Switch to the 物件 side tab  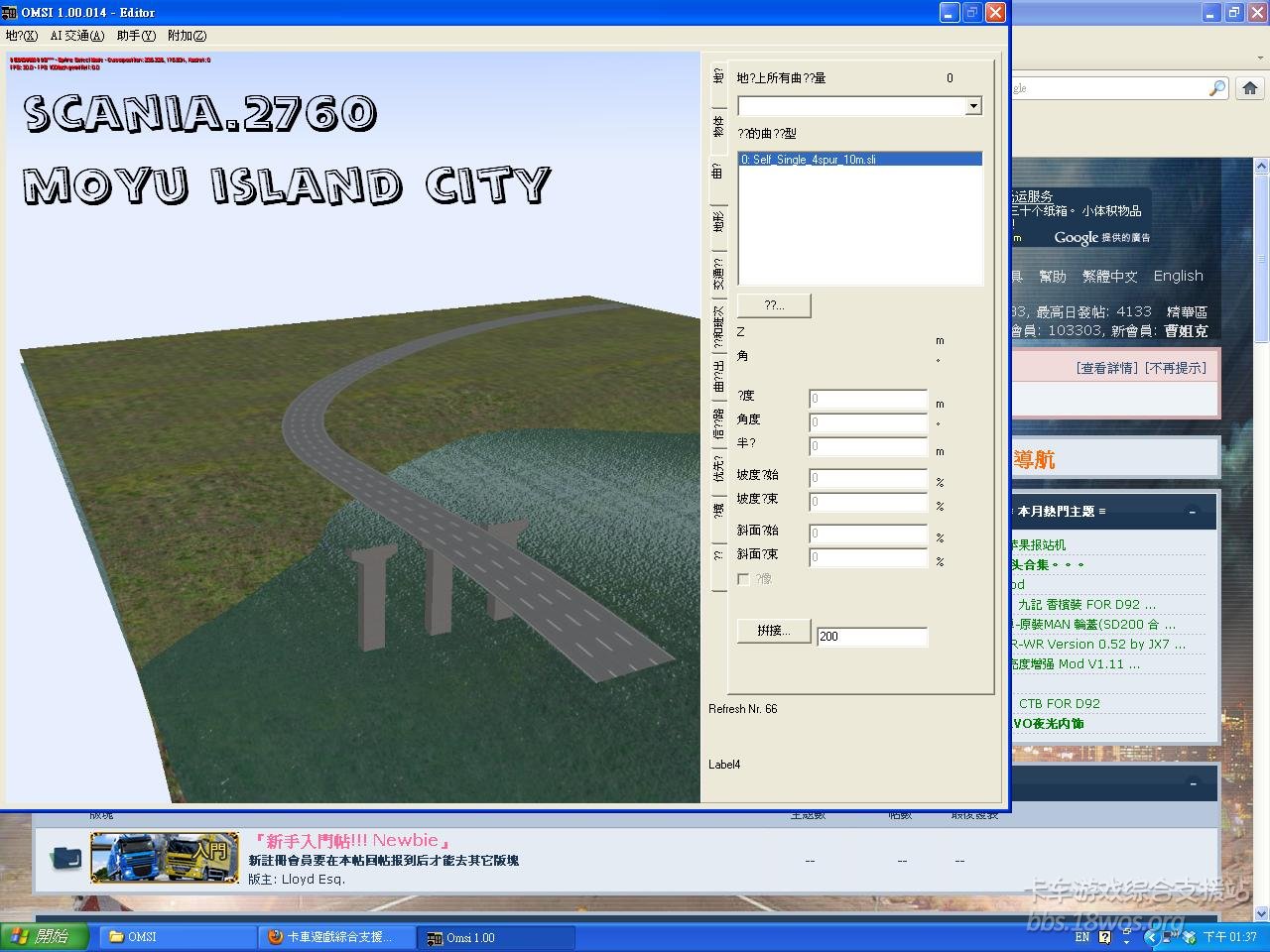pos(718,126)
